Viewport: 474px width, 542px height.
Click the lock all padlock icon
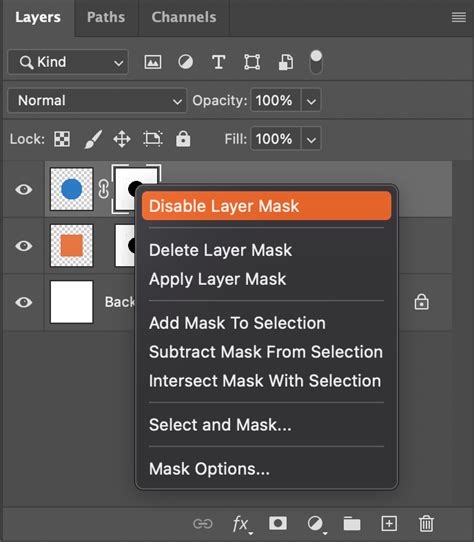click(183, 139)
